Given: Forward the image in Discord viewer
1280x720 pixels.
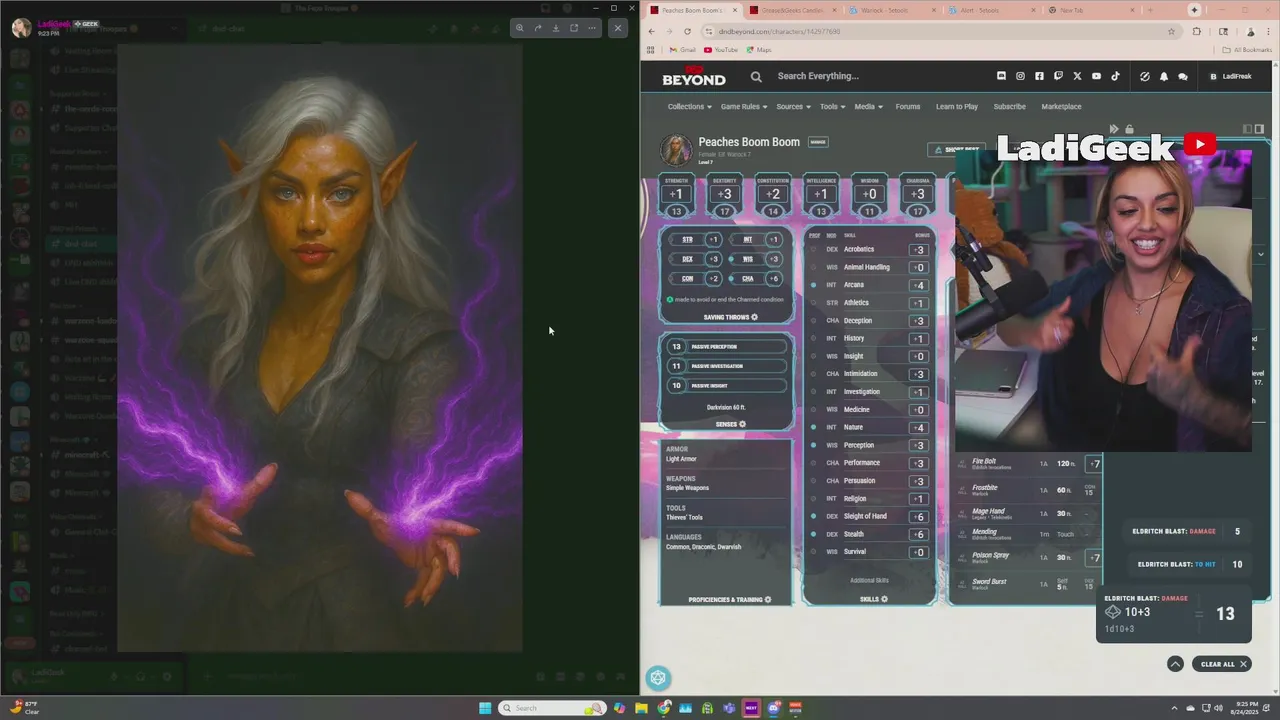Looking at the screenshot, I should click(538, 28).
